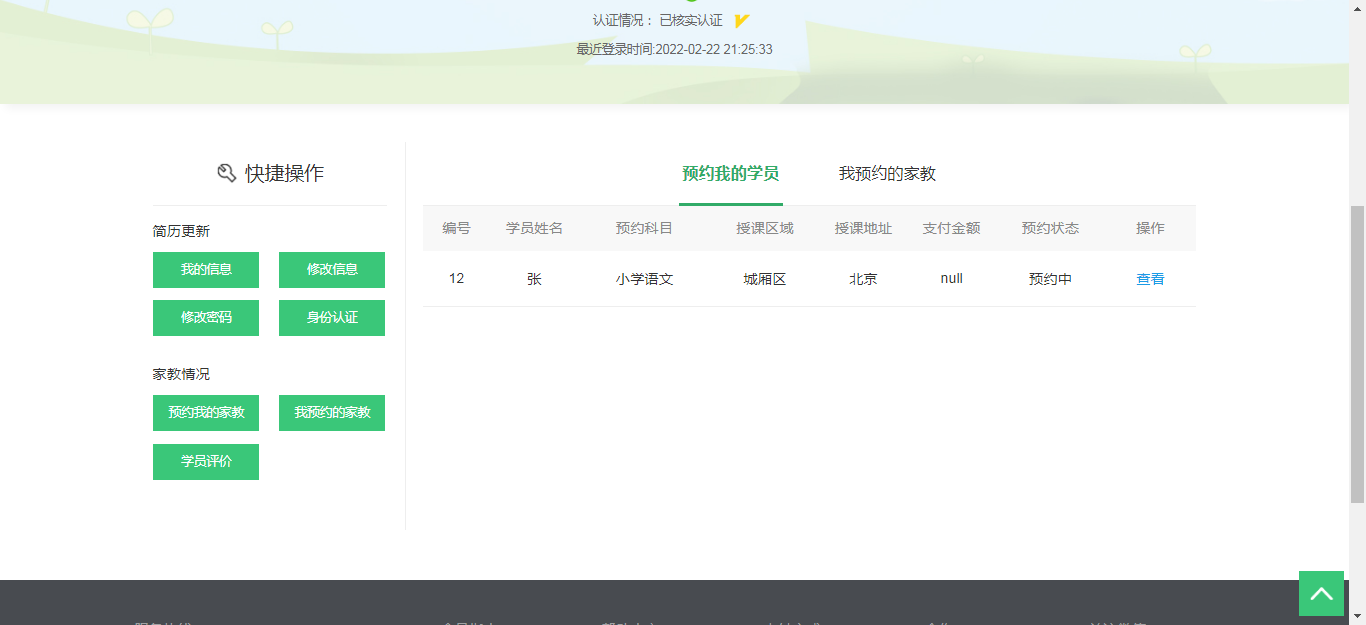The height and width of the screenshot is (625, 1366).
Task: Open 我的信息 in quick actions
Action: [206, 270]
